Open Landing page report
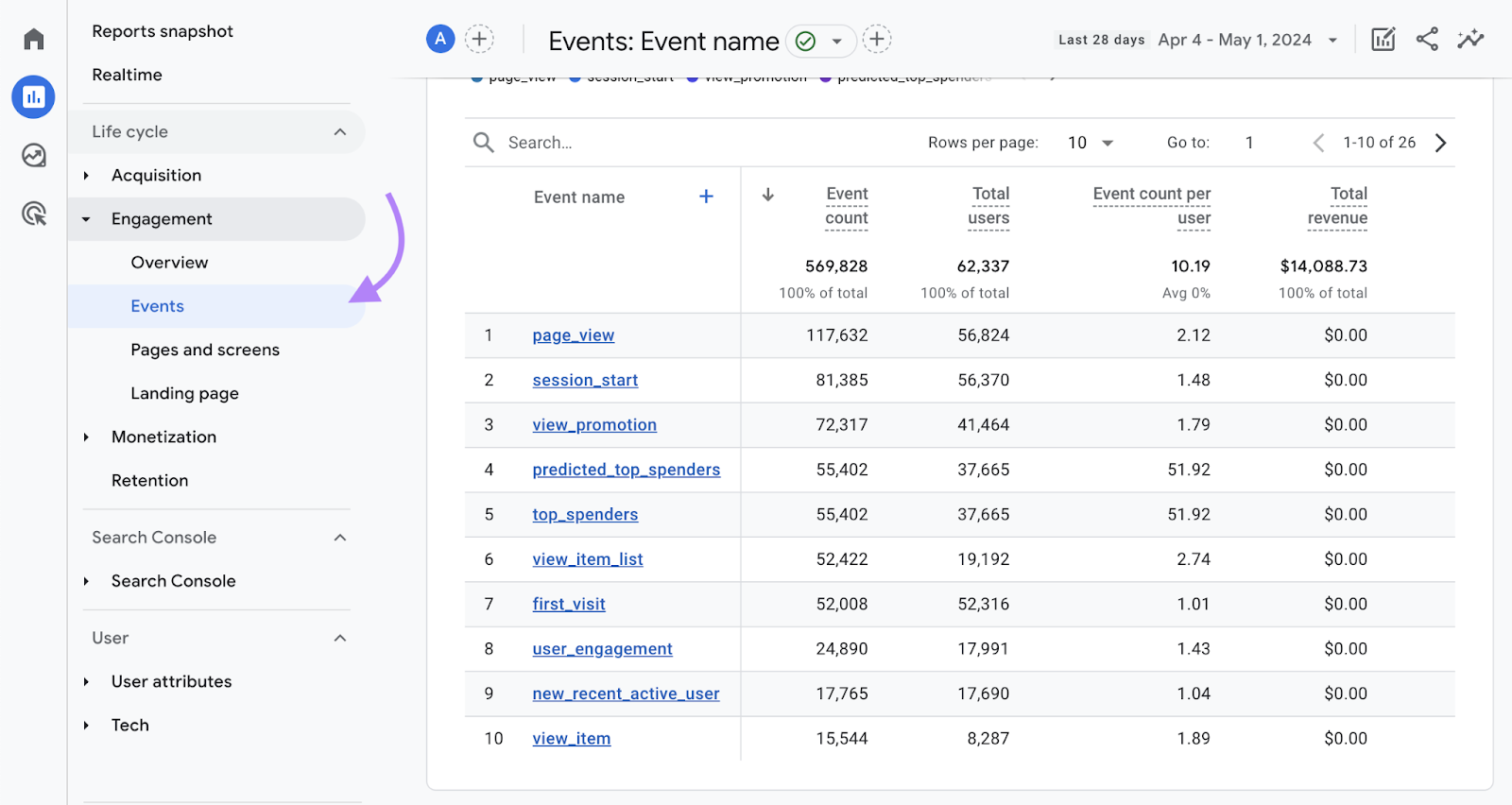Screen dimensions: 1512x805 click(x=184, y=393)
